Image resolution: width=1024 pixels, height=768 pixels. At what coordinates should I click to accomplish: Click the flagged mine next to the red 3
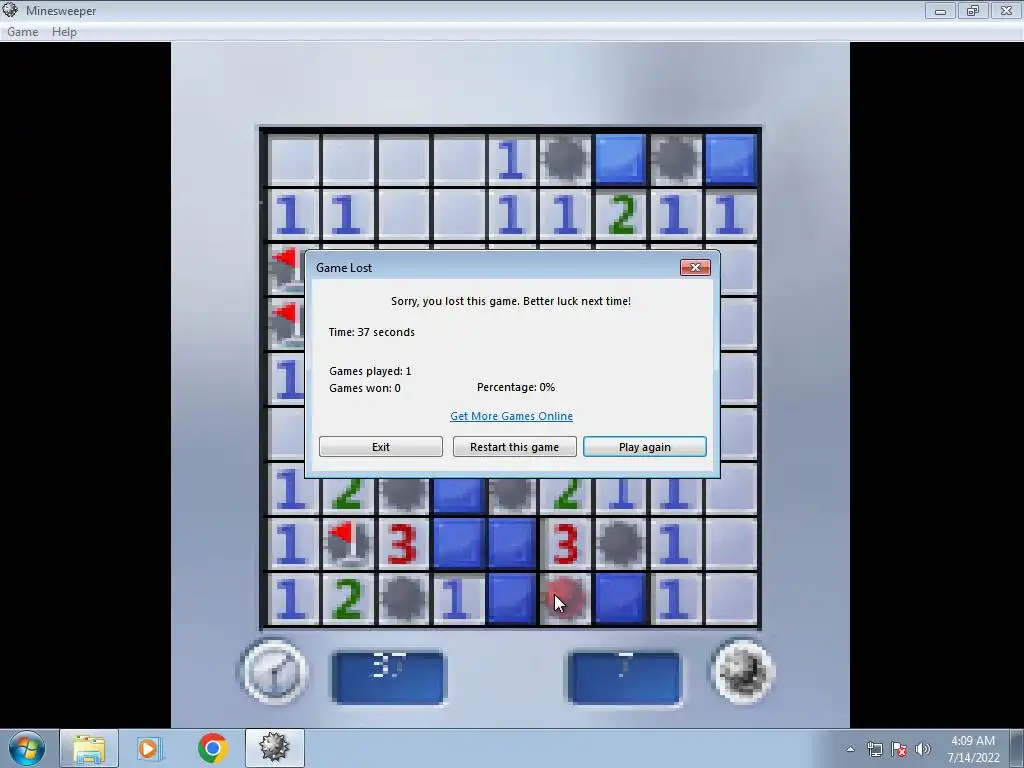(347, 543)
